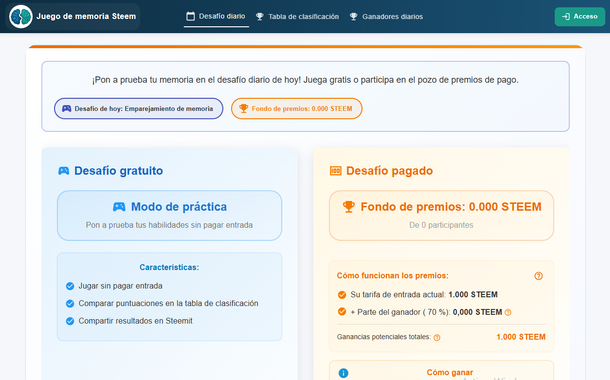610x380 pixels.
Task: Click the brain logo icon
Action: [x=21, y=16]
